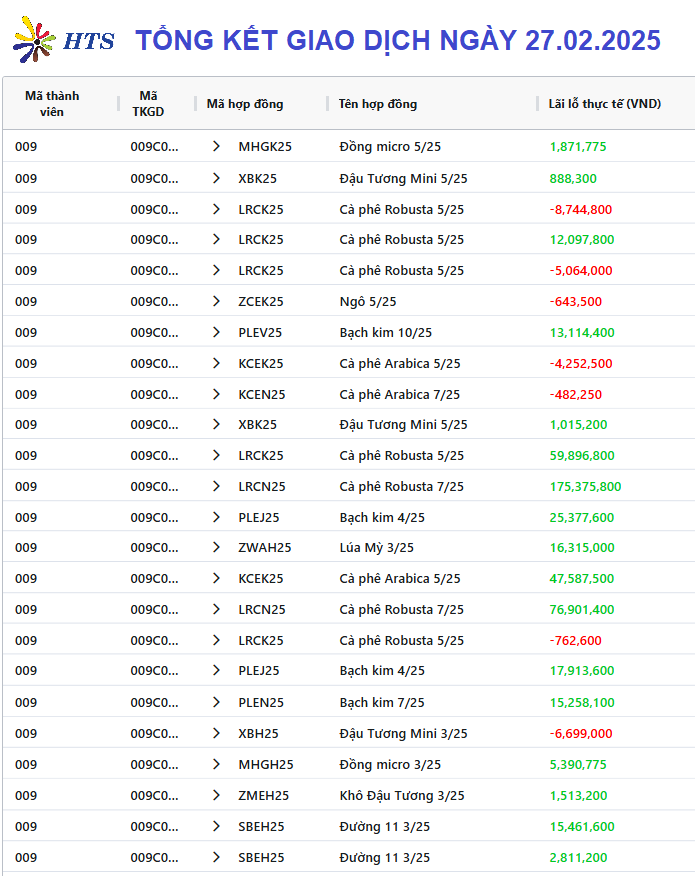The width and height of the screenshot is (695, 876).
Task: Sort by Mã hợp đồng column header
Action: (245, 104)
